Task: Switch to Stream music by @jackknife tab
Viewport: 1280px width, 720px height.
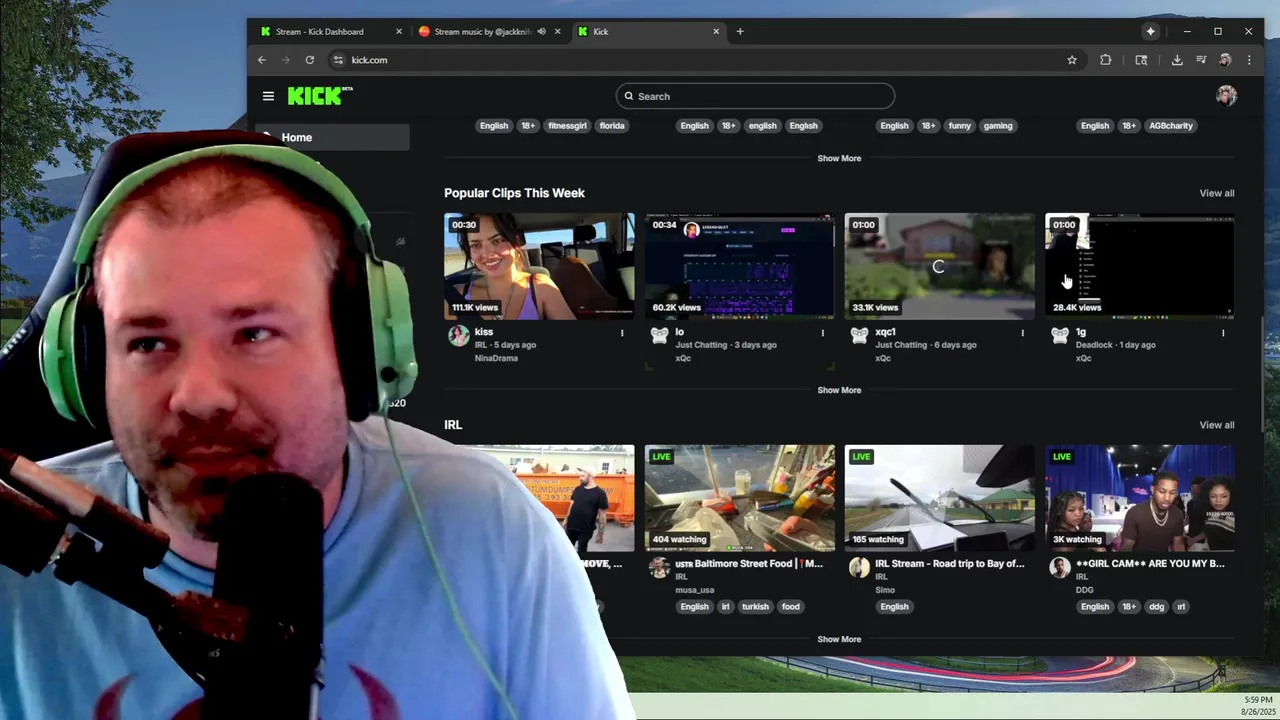Action: (x=488, y=31)
